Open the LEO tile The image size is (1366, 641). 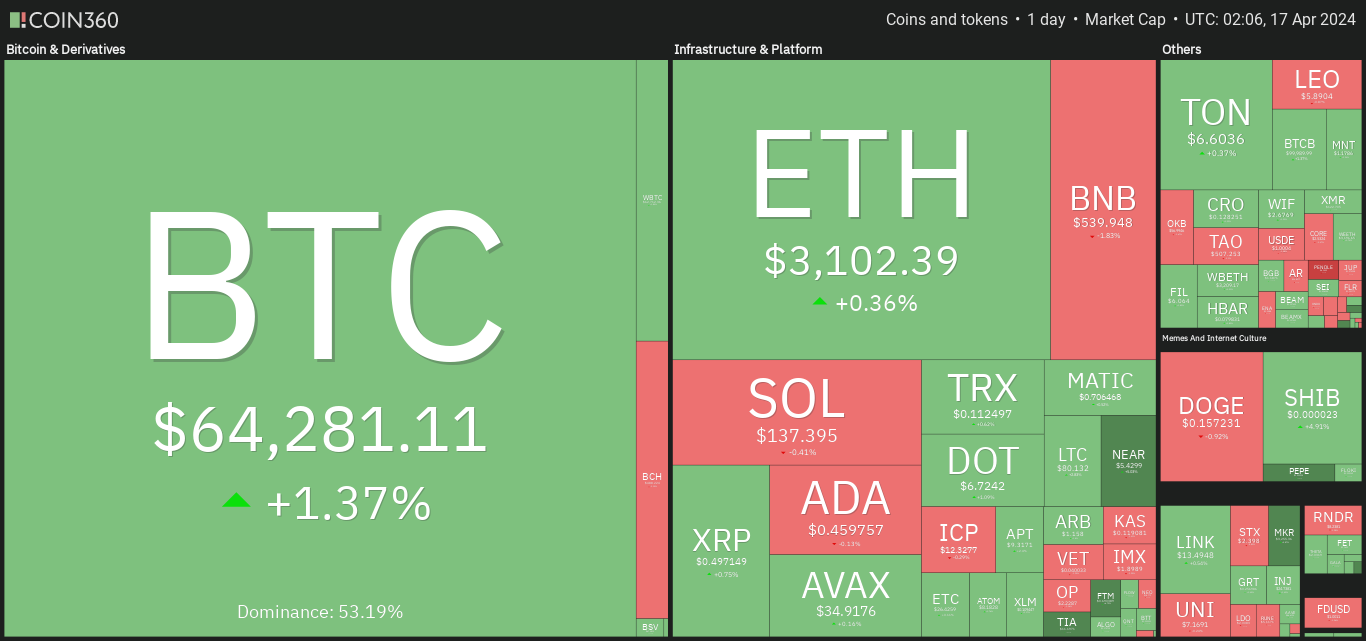(1317, 85)
